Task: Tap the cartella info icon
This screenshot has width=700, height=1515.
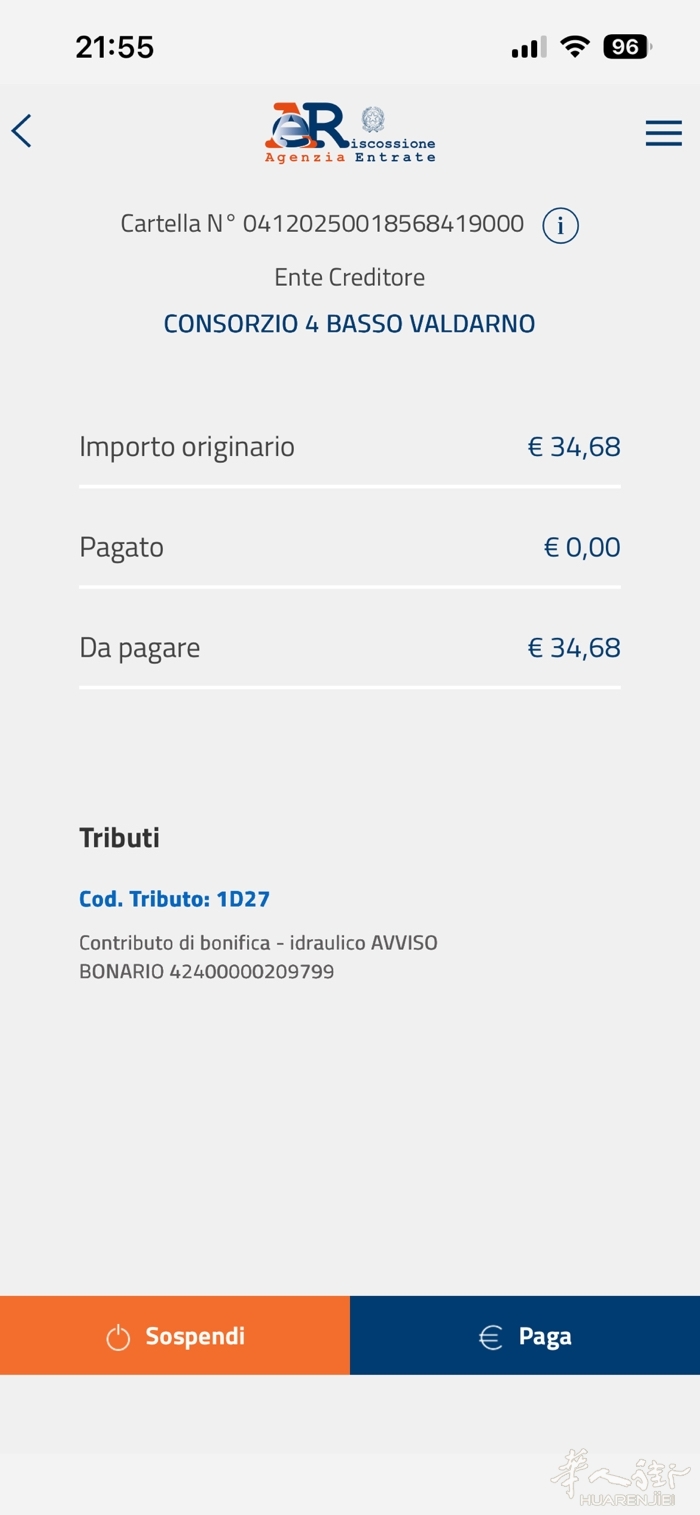Action: click(560, 226)
